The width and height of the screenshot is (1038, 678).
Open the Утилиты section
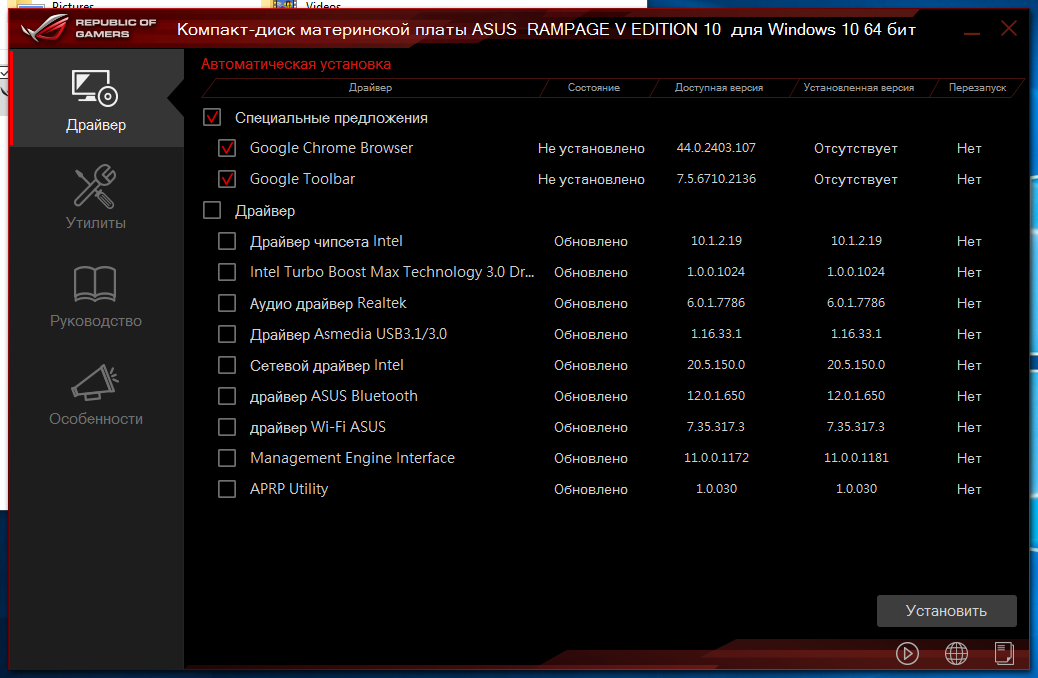point(96,197)
